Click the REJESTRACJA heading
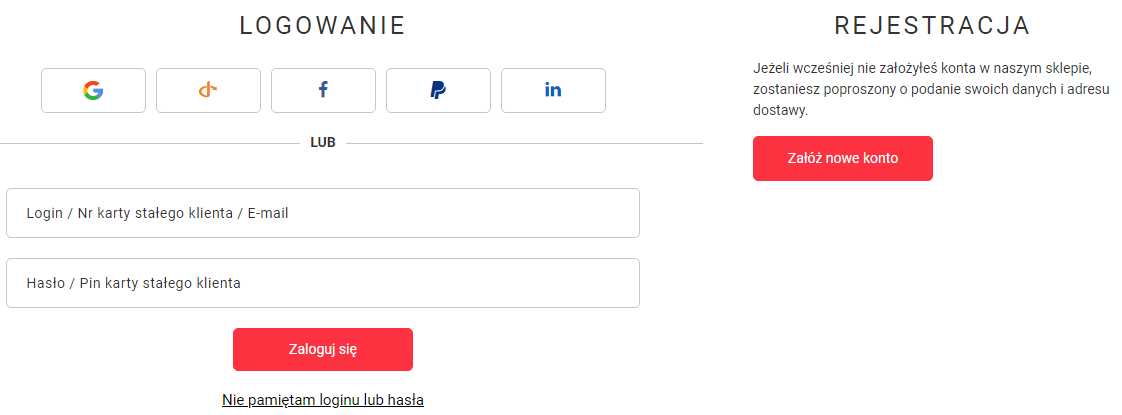The image size is (1122, 415). (x=932, y=26)
